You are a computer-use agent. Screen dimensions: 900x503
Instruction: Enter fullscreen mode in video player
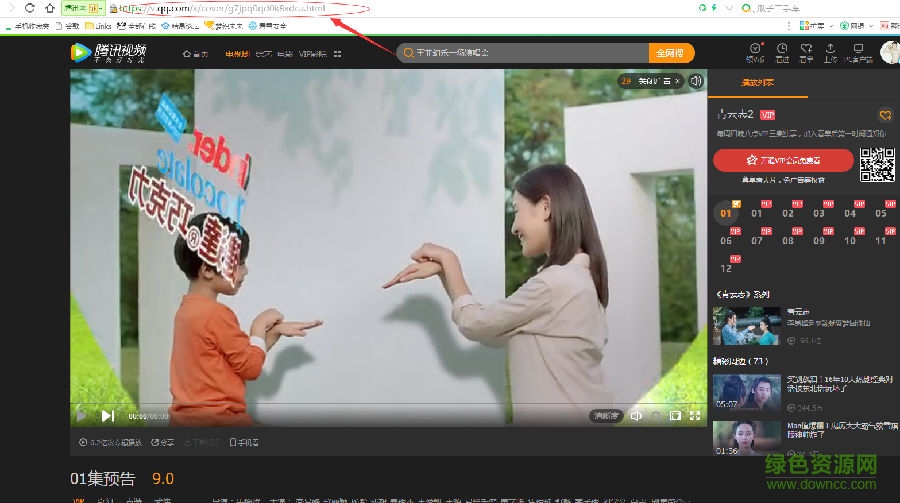pos(695,415)
